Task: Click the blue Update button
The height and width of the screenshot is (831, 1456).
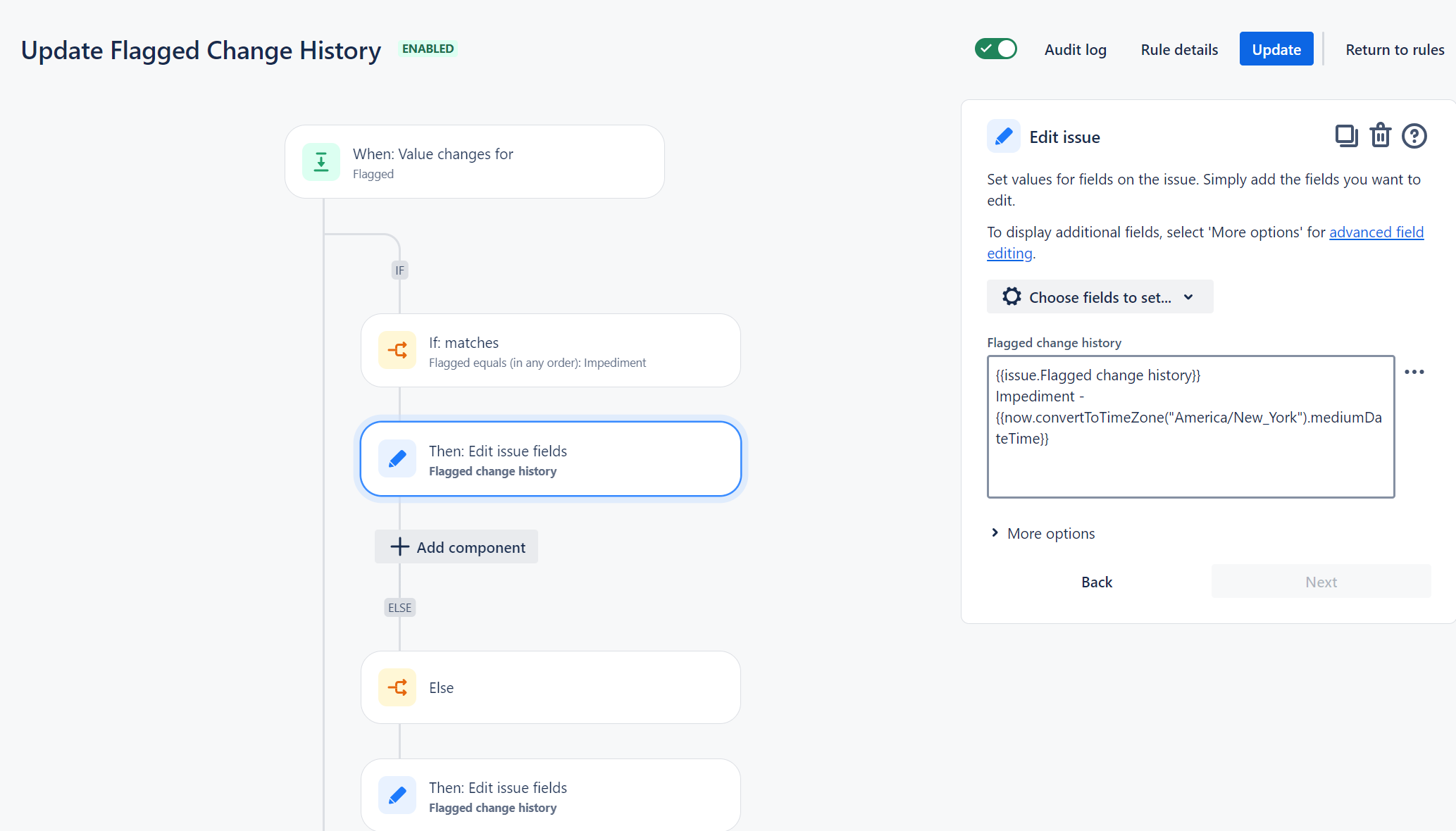Action: [x=1276, y=49]
